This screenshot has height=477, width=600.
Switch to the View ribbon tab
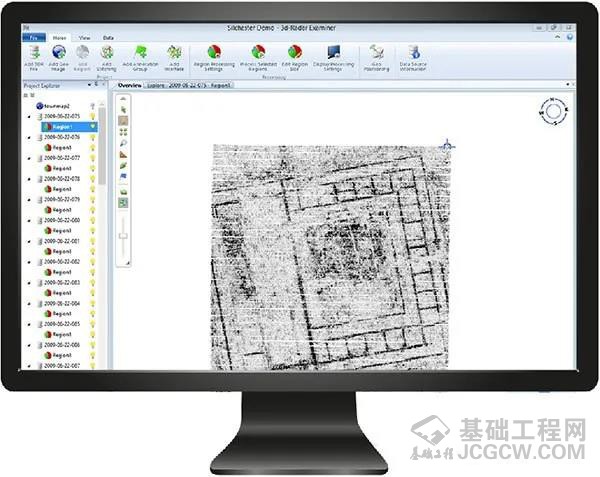point(83,36)
